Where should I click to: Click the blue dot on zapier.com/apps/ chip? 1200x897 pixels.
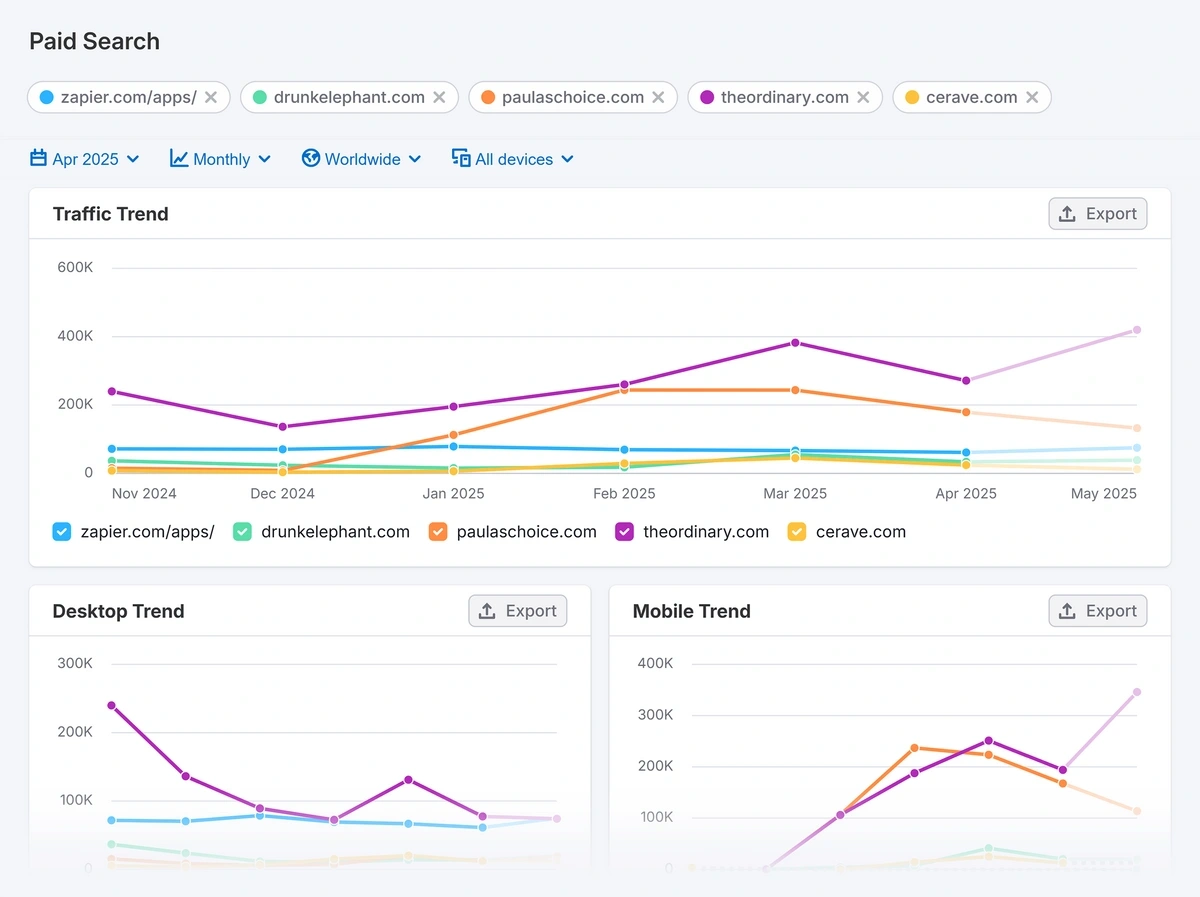[46, 97]
